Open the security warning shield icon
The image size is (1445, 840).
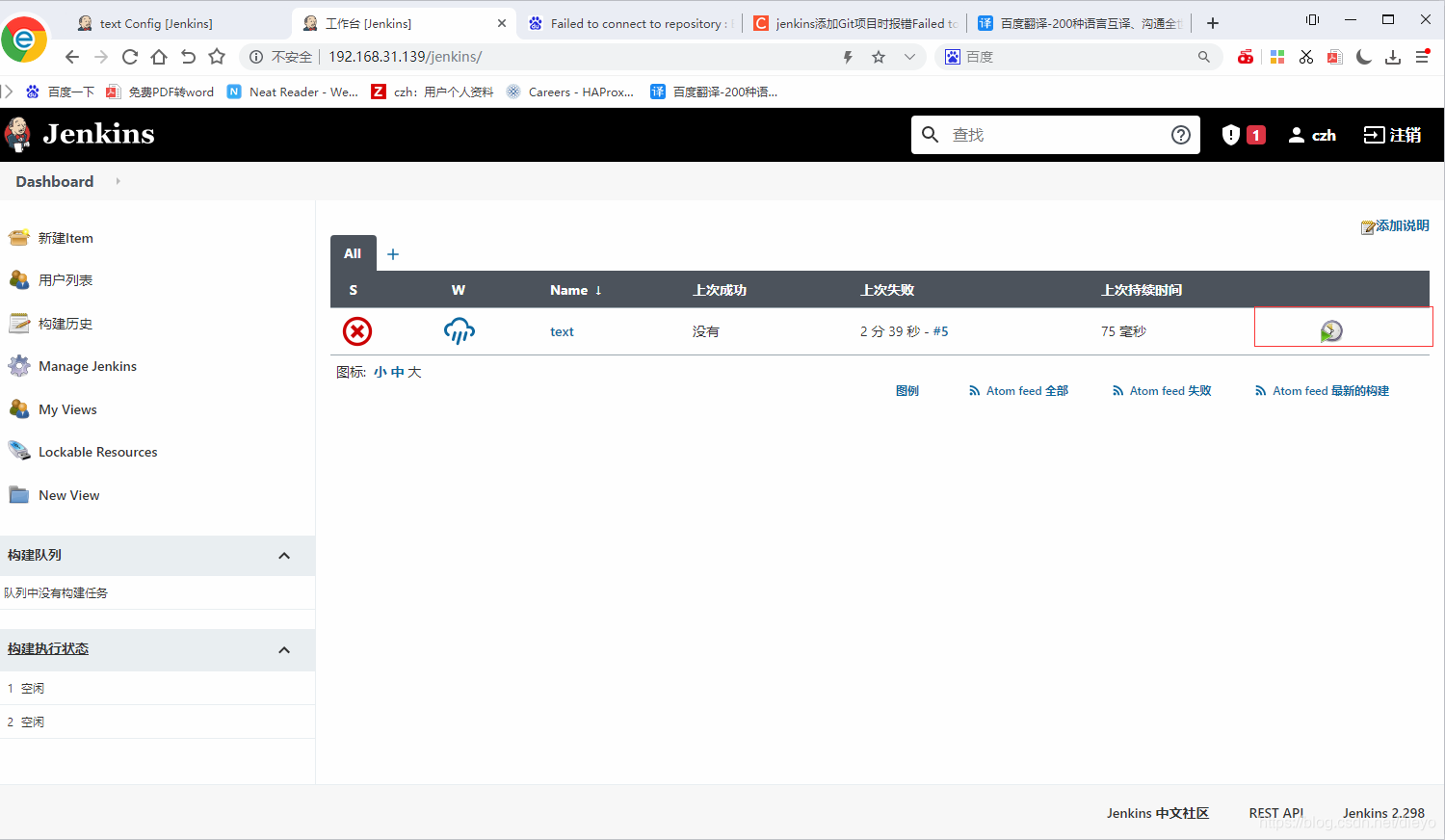tap(1231, 135)
